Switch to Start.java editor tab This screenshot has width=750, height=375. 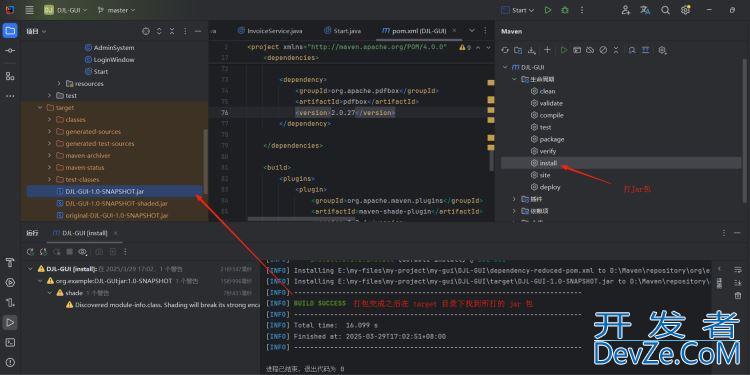[x=342, y=31]
